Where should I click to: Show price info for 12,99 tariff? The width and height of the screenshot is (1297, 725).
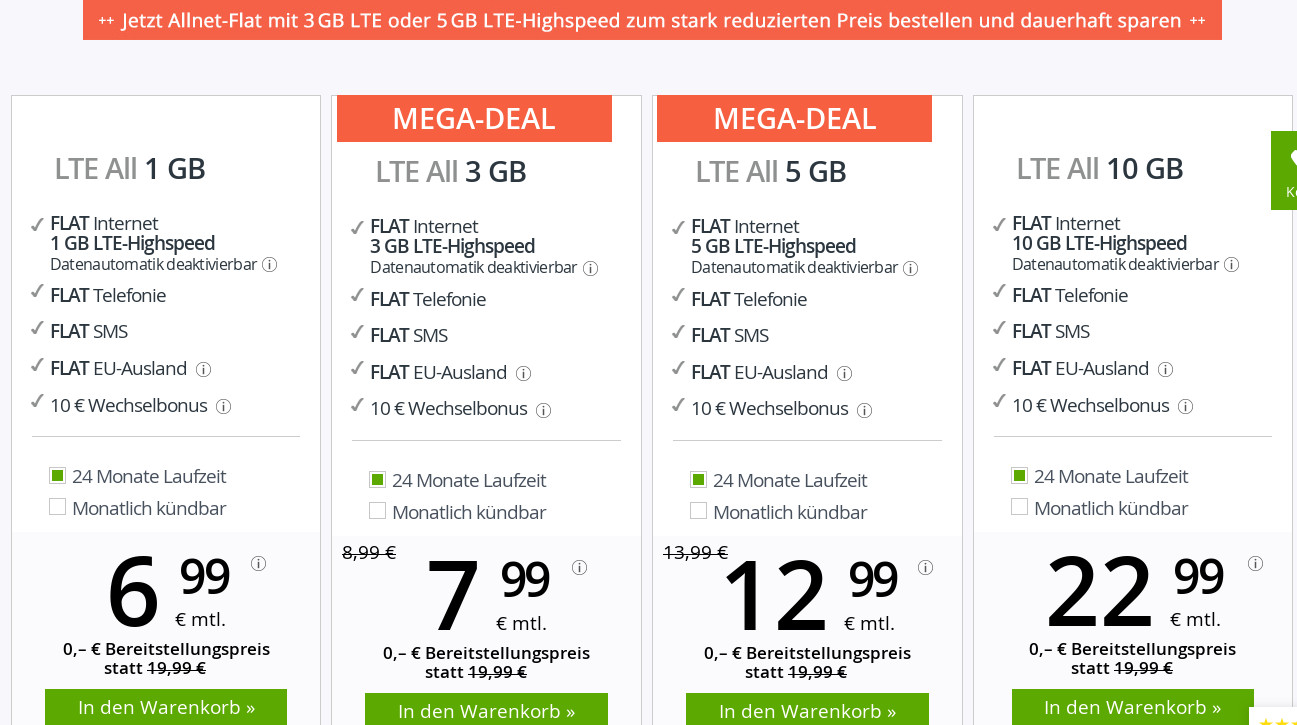click(x=925, y=567)
